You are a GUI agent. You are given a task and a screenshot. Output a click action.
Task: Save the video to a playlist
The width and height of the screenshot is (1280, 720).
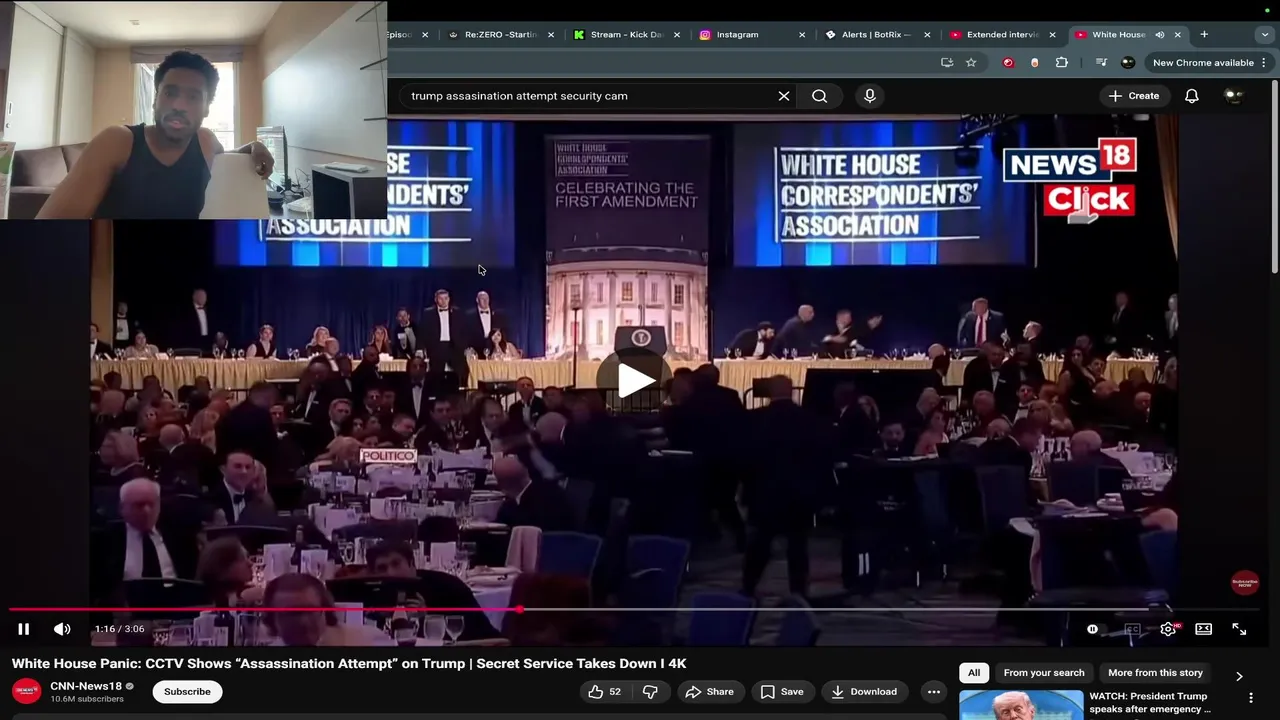point(781,692)
